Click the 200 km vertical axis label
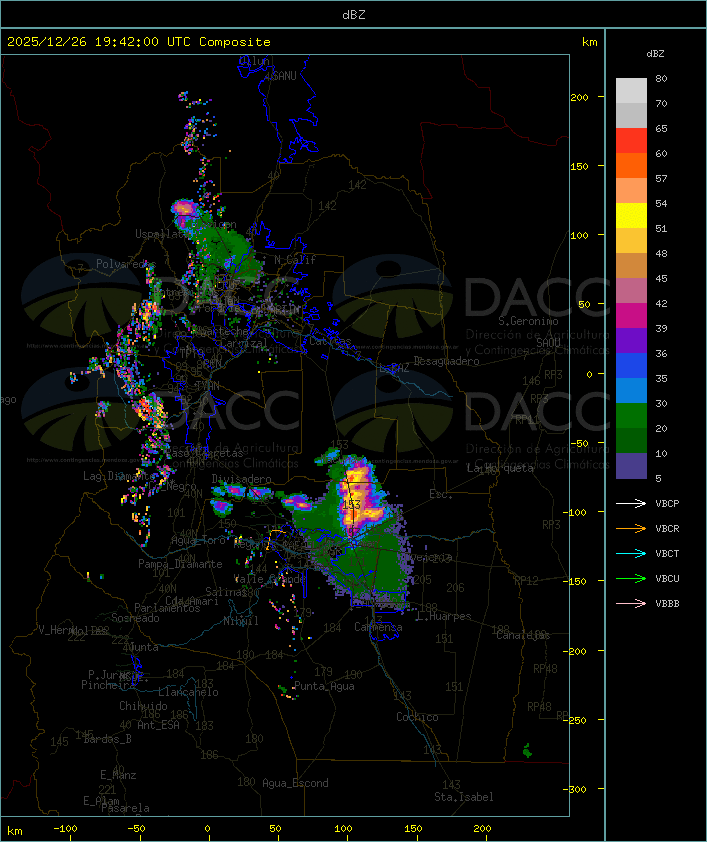 coord(579,97)
